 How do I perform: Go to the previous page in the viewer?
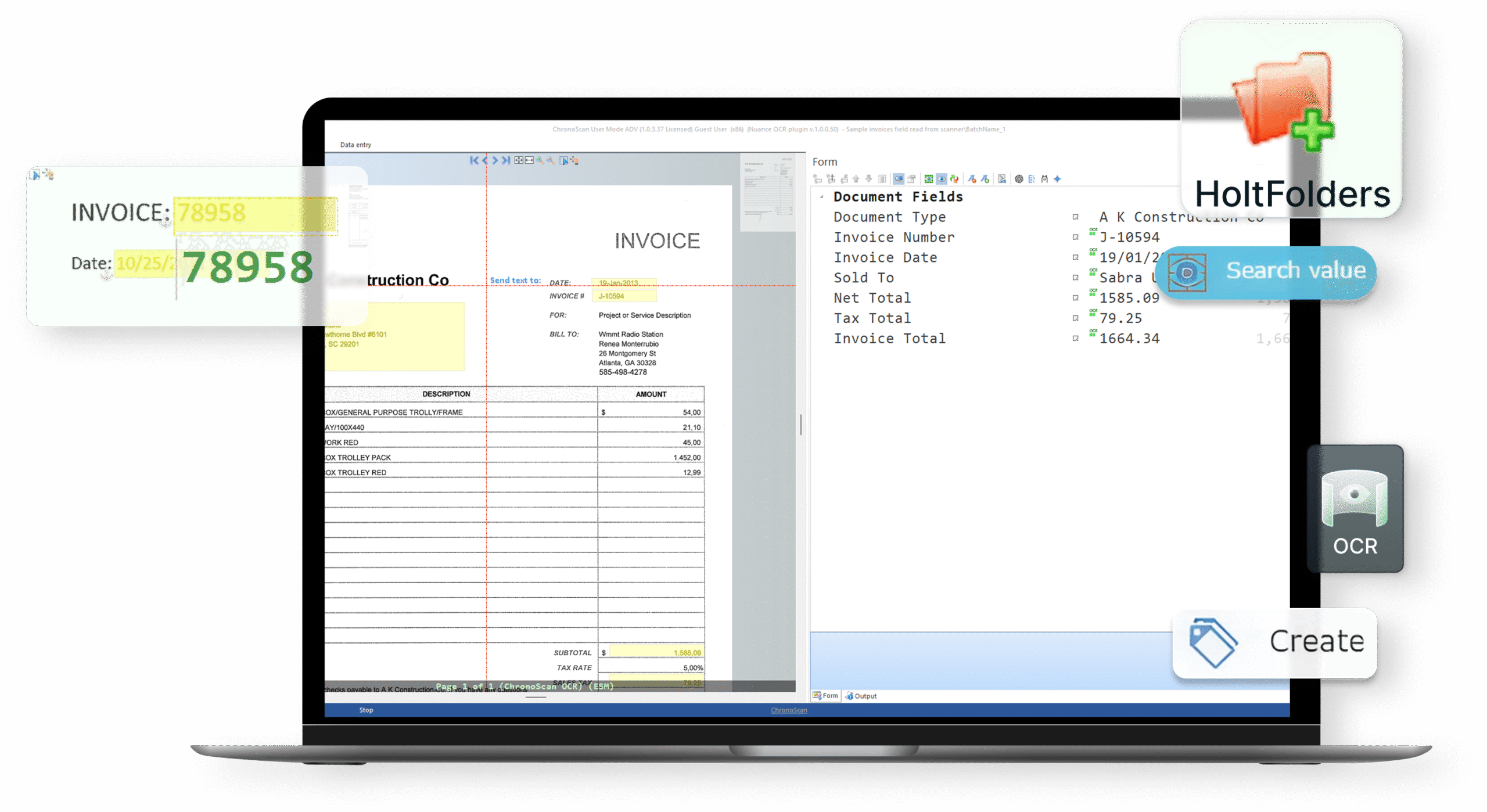(485, 160)
